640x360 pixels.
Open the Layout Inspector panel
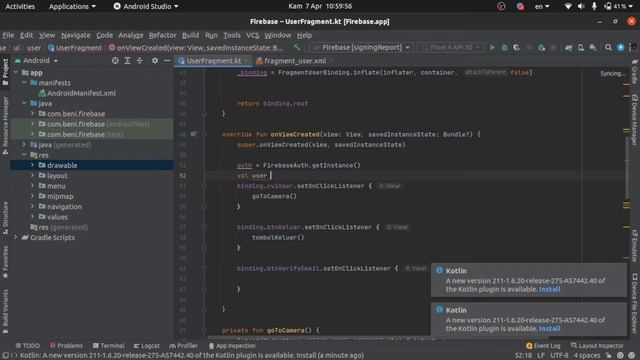click(597, 346)
